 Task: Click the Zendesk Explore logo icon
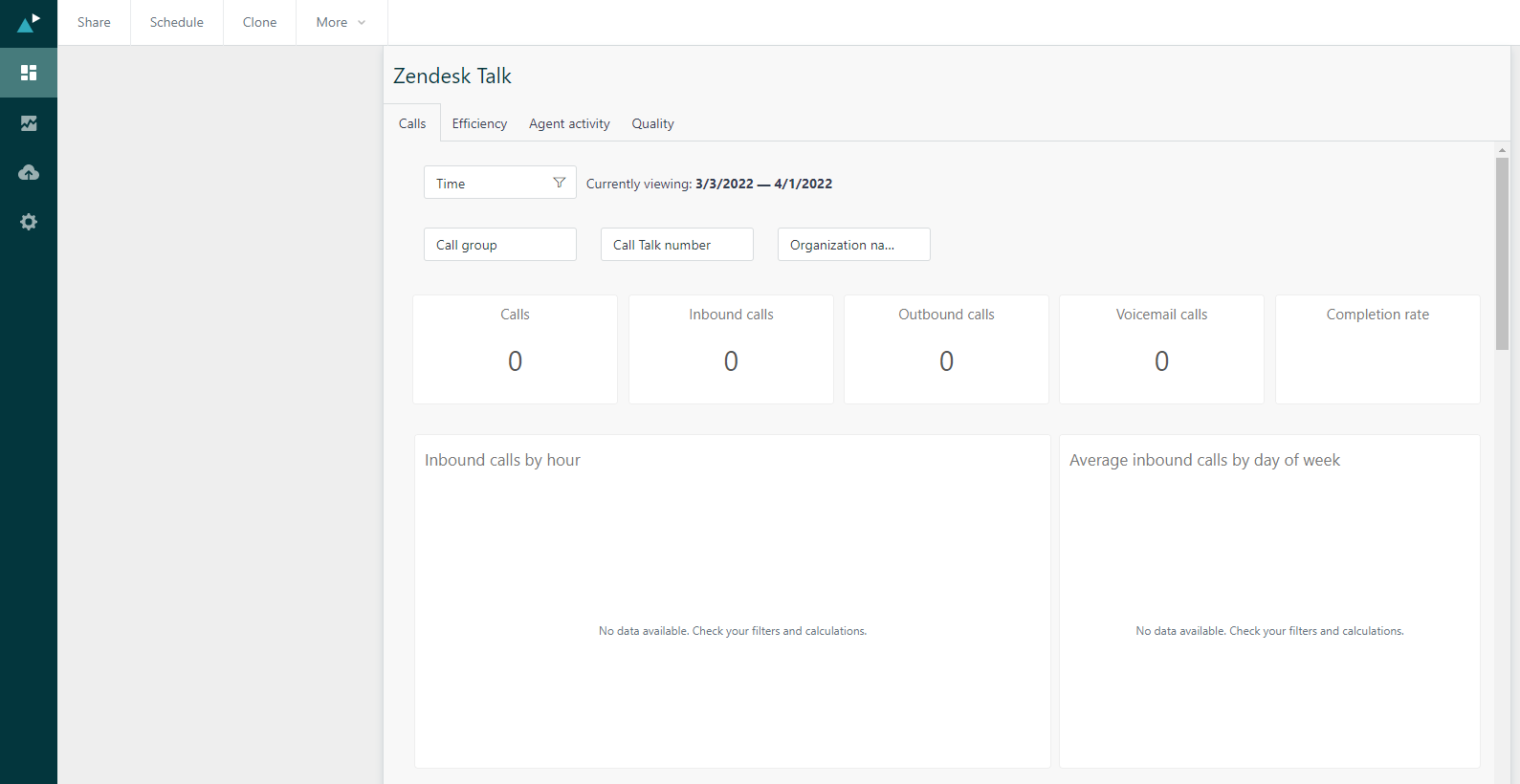(29, 22)
